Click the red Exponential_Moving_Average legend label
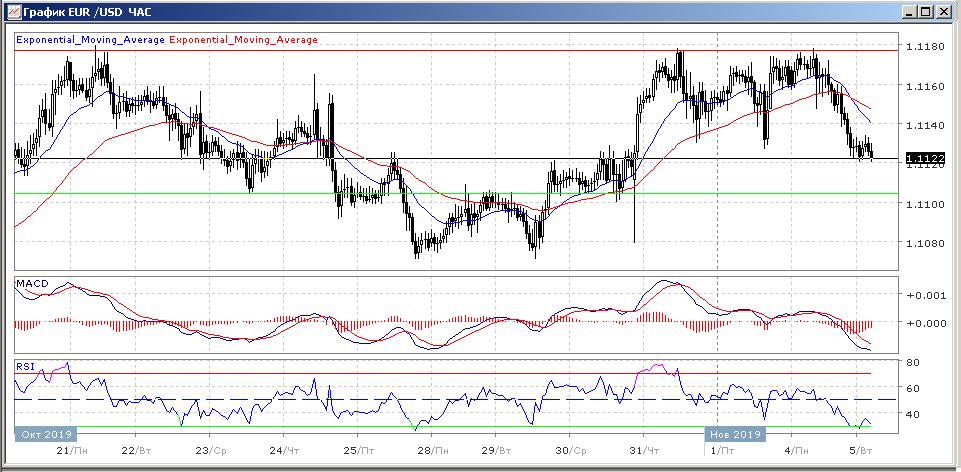961x472 pixels. [243, 40]
